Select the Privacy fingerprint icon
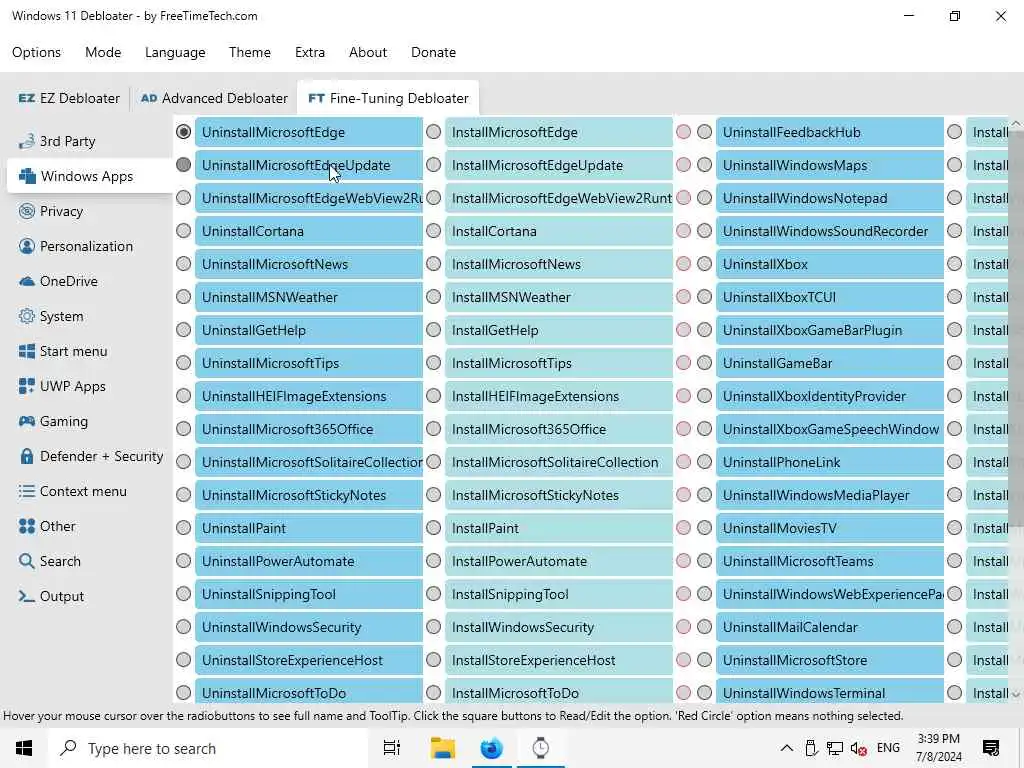The image size is (1024, 768). point(27,211)
